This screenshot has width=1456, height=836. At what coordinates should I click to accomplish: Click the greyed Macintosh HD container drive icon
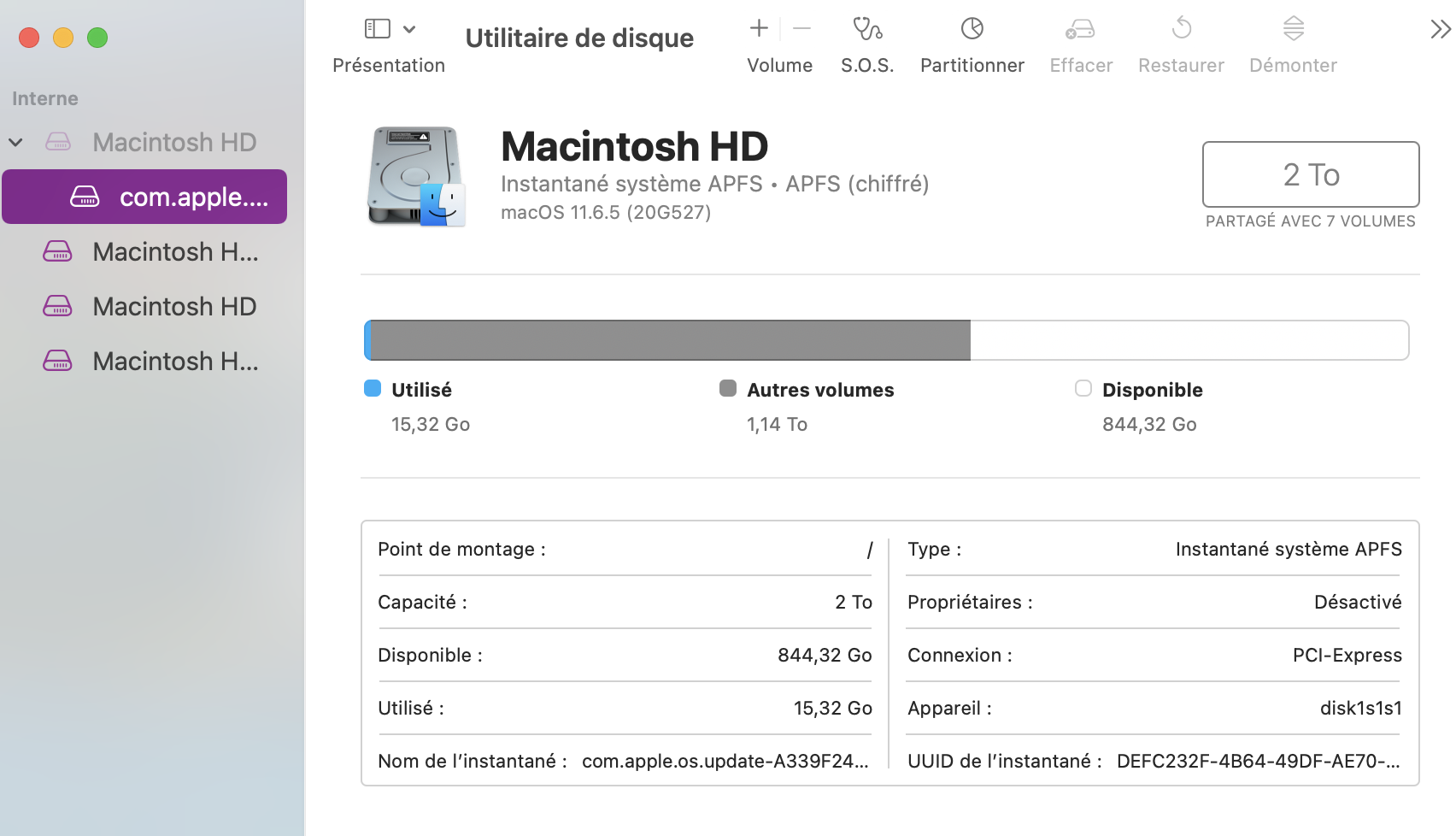(58, 142)
